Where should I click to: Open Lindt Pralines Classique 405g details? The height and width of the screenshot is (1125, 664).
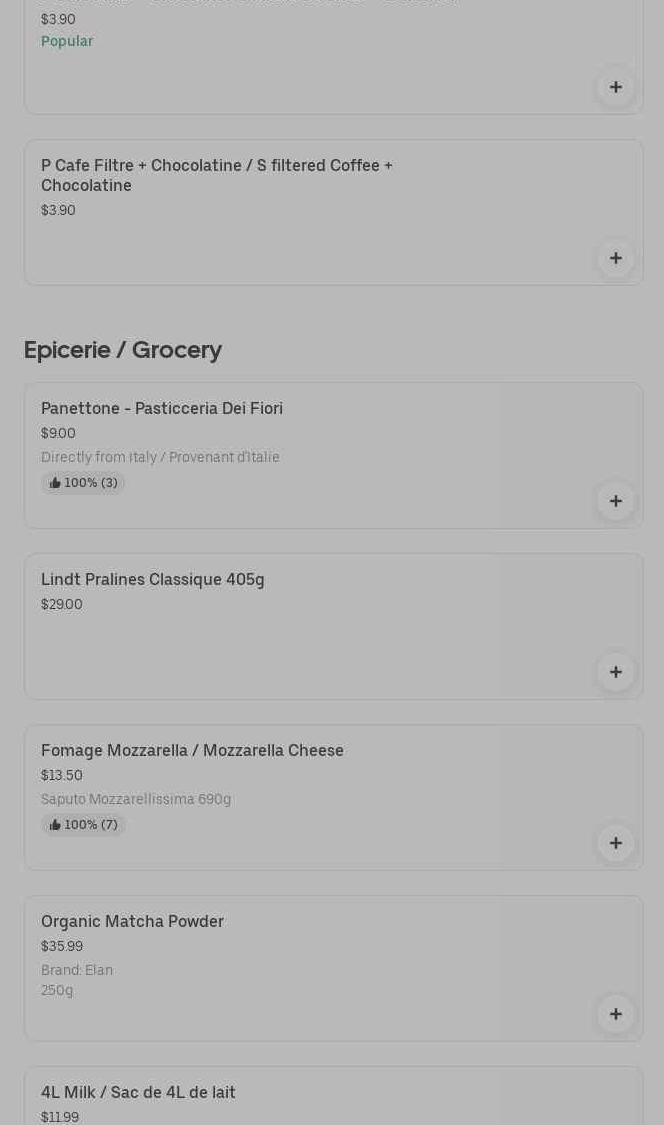pyautogui.click(x=153, y=579)
